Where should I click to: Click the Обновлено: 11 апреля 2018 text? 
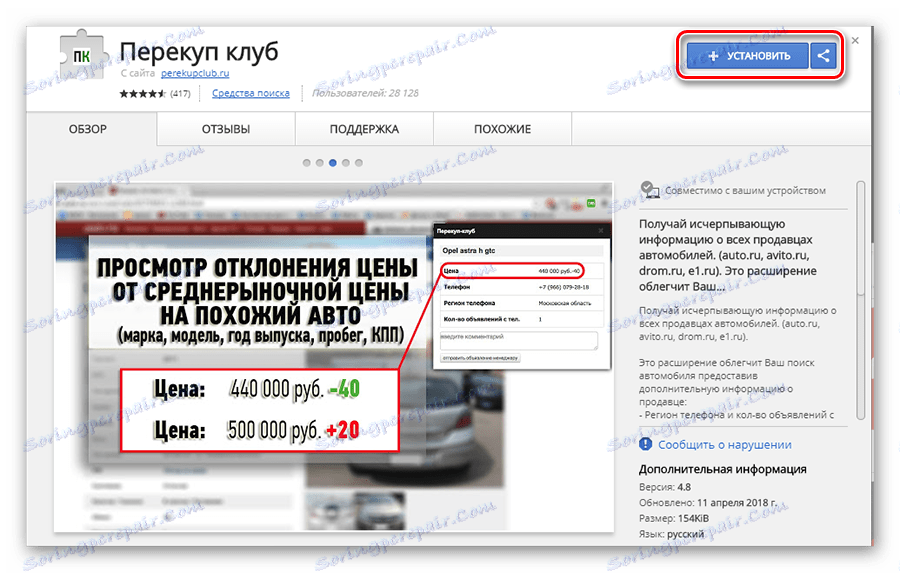point(708,502)
